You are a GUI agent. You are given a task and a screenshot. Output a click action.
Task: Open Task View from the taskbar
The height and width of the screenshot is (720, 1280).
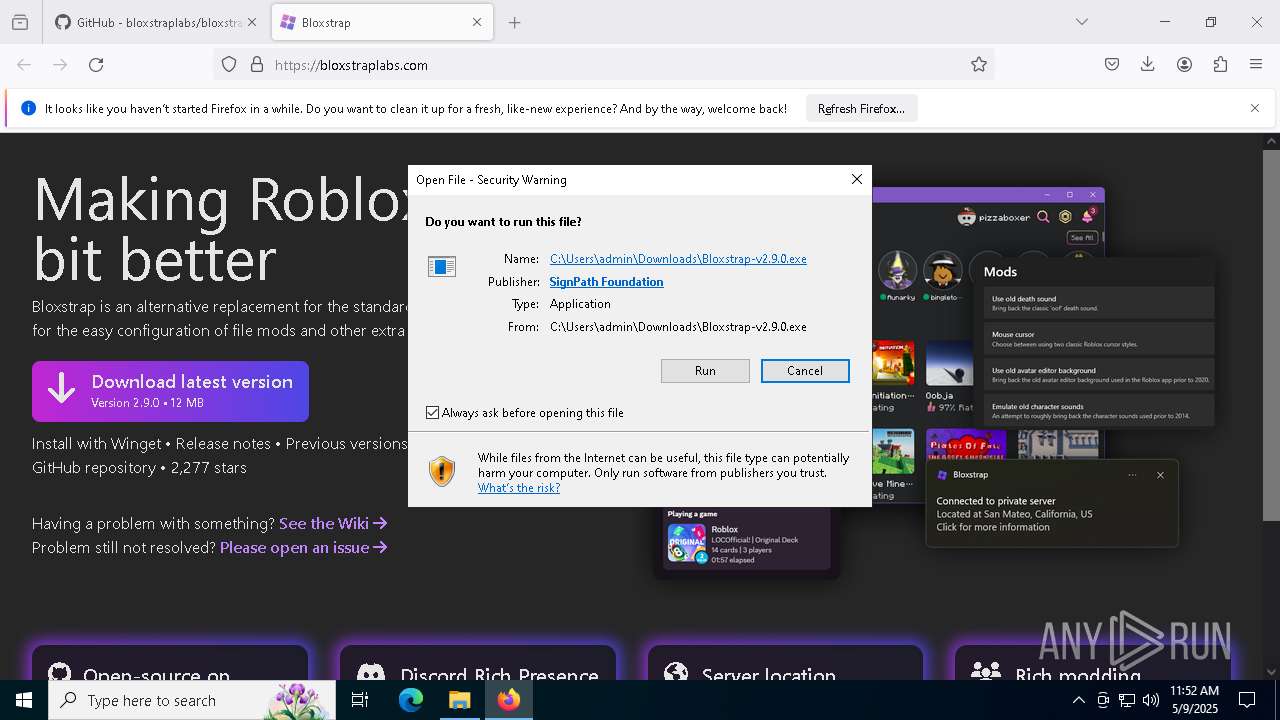tap(360, 700)
